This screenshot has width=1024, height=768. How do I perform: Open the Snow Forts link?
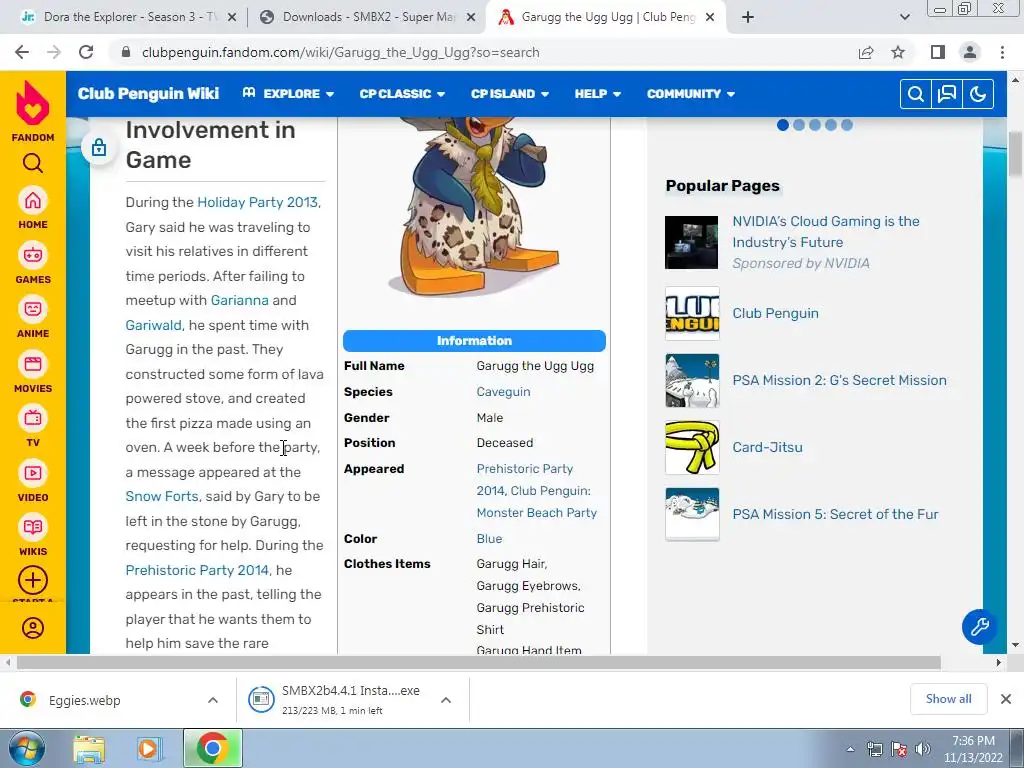click(x=161, y=496)
